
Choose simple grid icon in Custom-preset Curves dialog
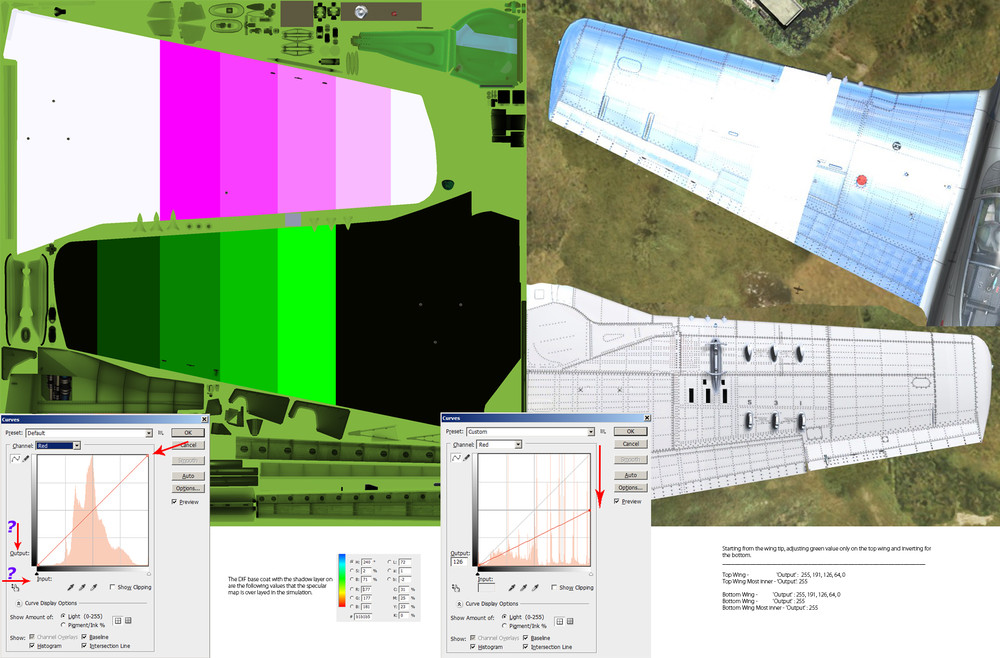559,621
